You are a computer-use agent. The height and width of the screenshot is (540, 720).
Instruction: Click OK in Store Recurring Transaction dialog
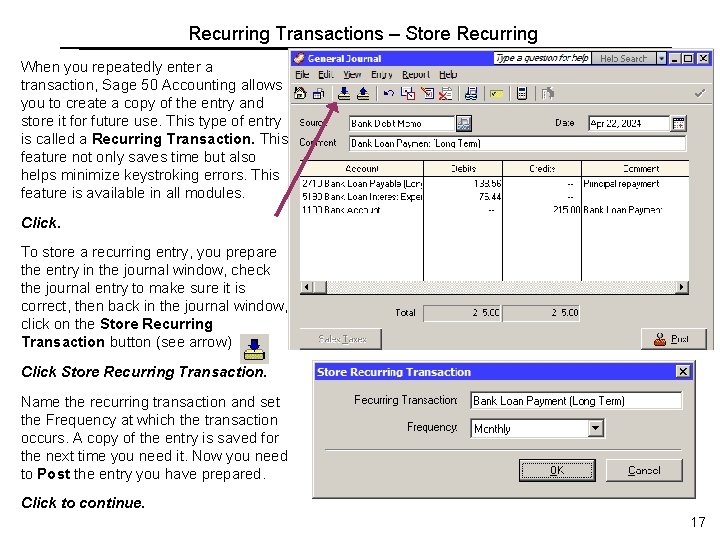click(x=557, y=470)
